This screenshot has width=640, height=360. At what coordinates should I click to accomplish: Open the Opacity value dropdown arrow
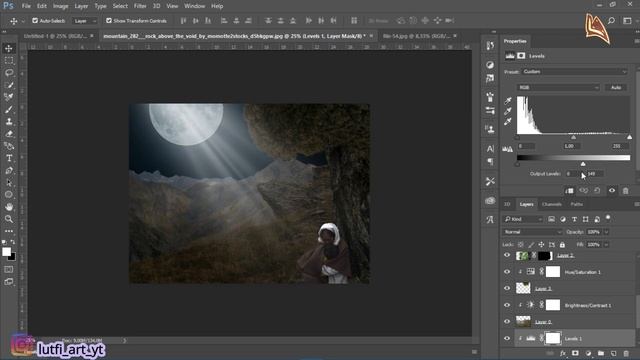pyautogui.click(x=606, y=232)
